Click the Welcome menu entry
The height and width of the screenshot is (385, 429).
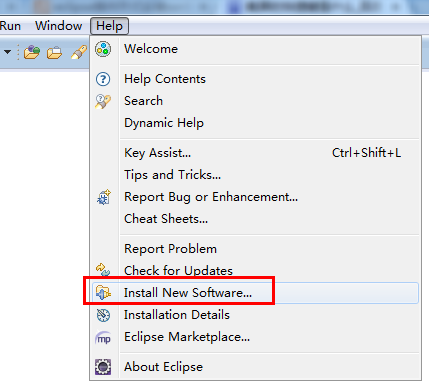click(255, 49)
